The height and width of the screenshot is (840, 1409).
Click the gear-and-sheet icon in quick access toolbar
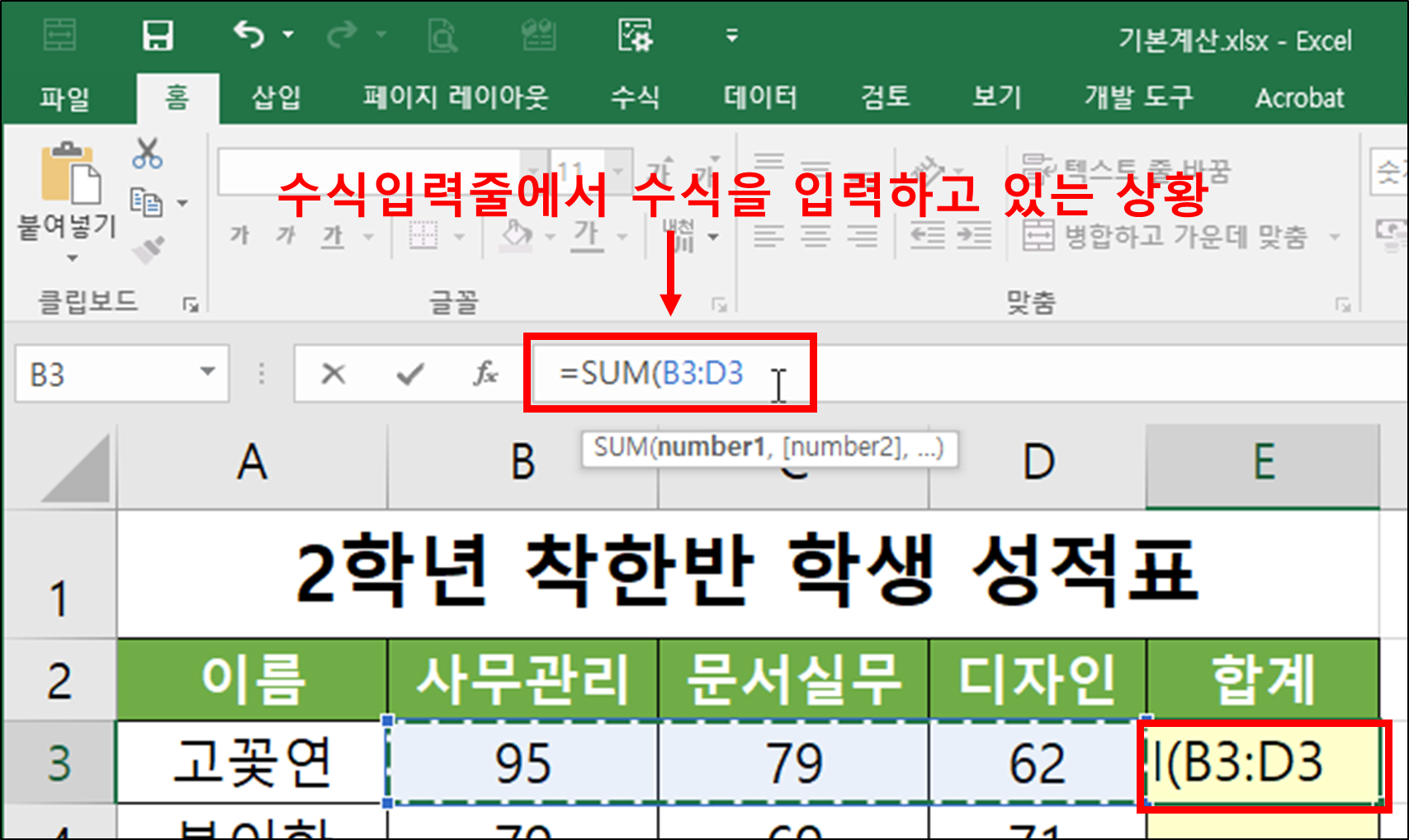[636, 35]
